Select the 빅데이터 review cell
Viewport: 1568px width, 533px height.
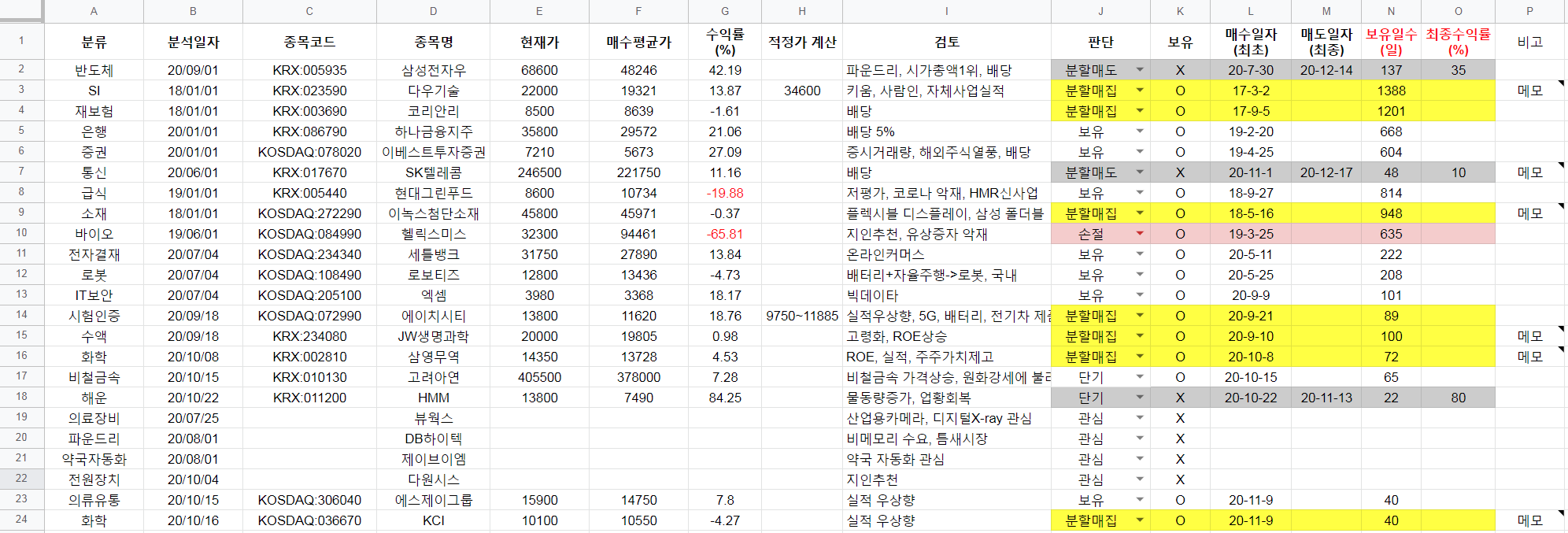(x=947, y=295)
